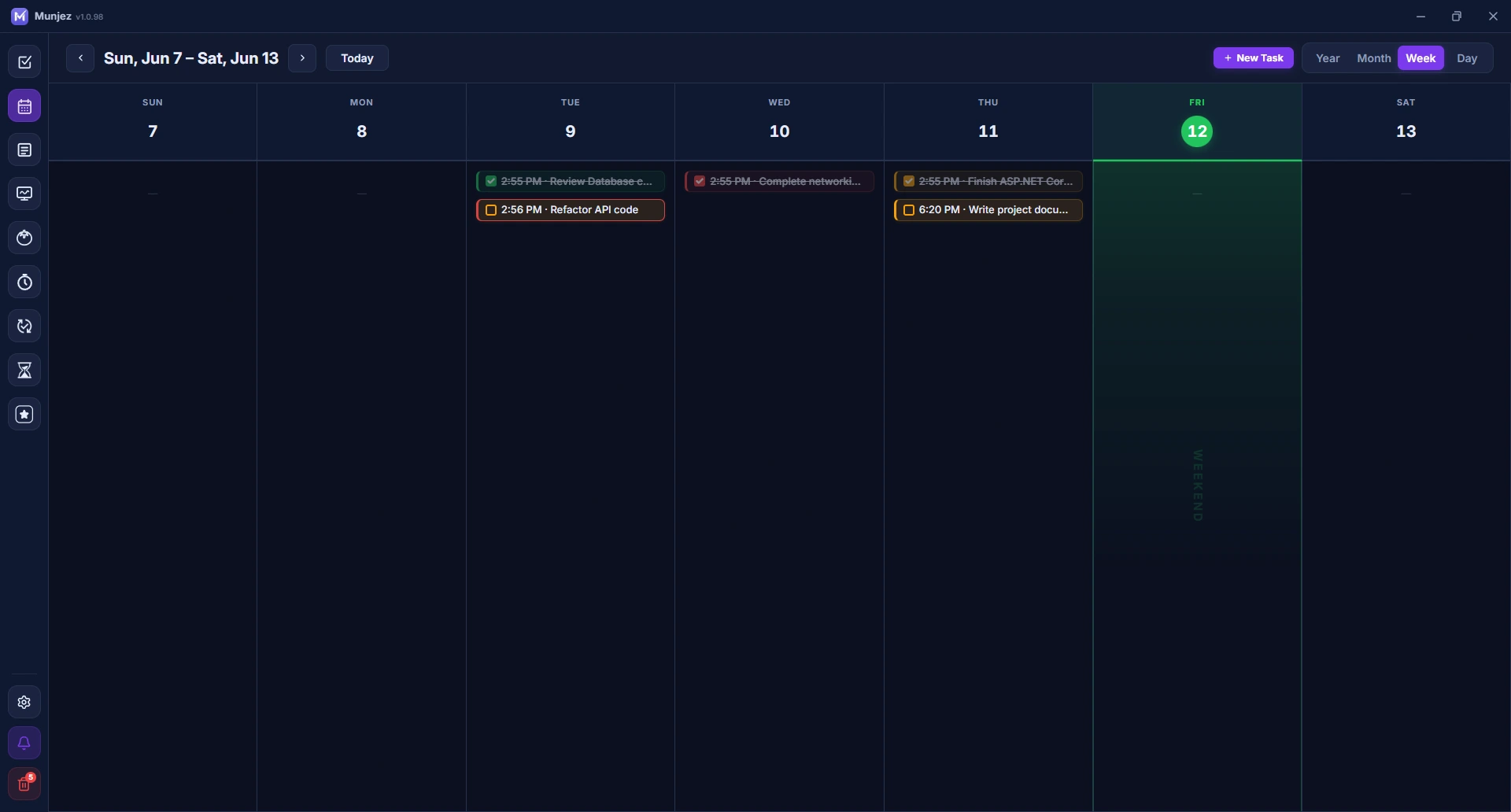Select the highlighted Friday 12 date
Image resolution: width=1511 pixels, height=812 pixels.
[x=1197, y=131]
